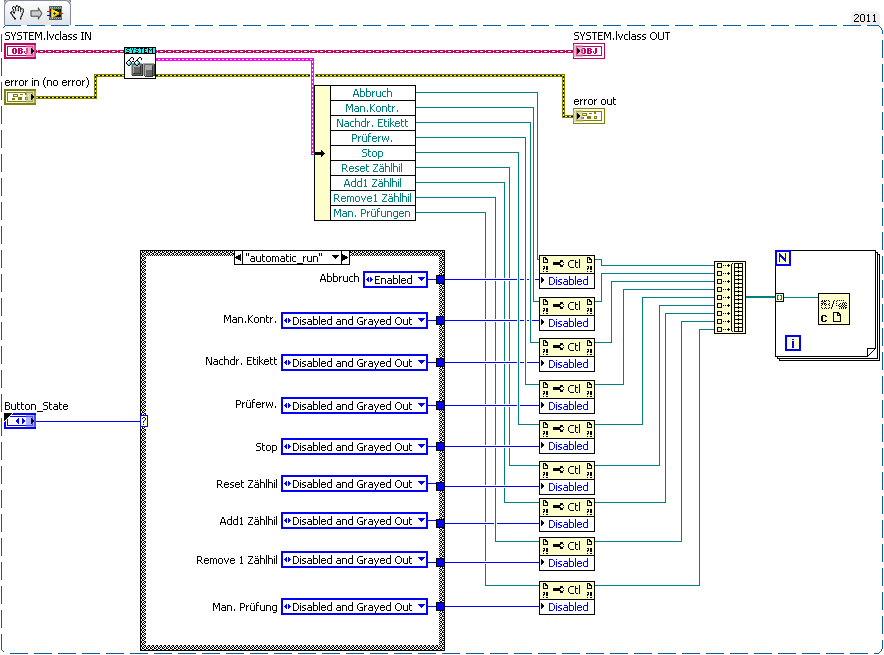Go to next case with right arrow
The width and height of the screenshot is (884, 655).
pyautogui.click(x=345, y=258)
